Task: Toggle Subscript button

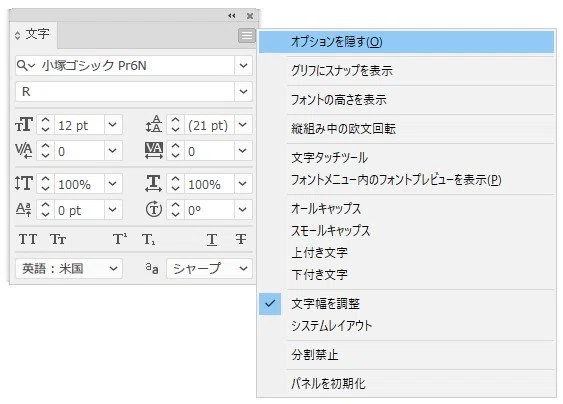Action: pos(149,239)
